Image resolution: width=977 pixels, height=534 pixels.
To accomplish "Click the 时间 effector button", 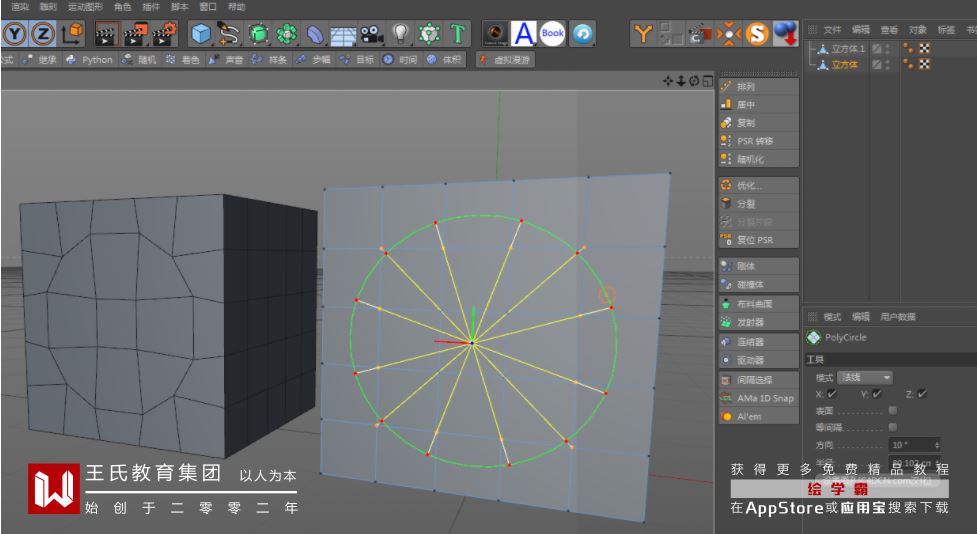I will (401, 60).
